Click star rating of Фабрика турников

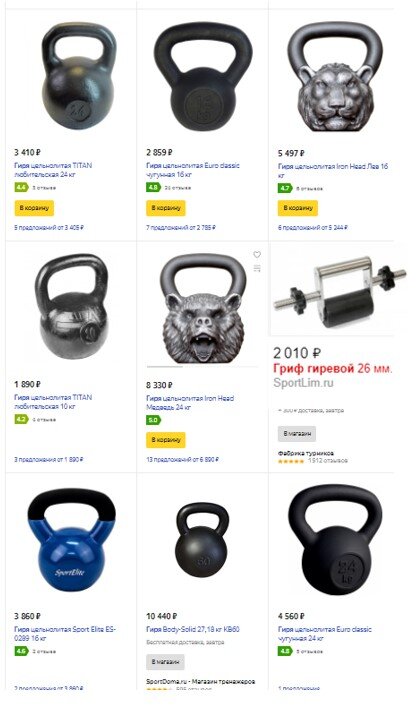(291, 461)
